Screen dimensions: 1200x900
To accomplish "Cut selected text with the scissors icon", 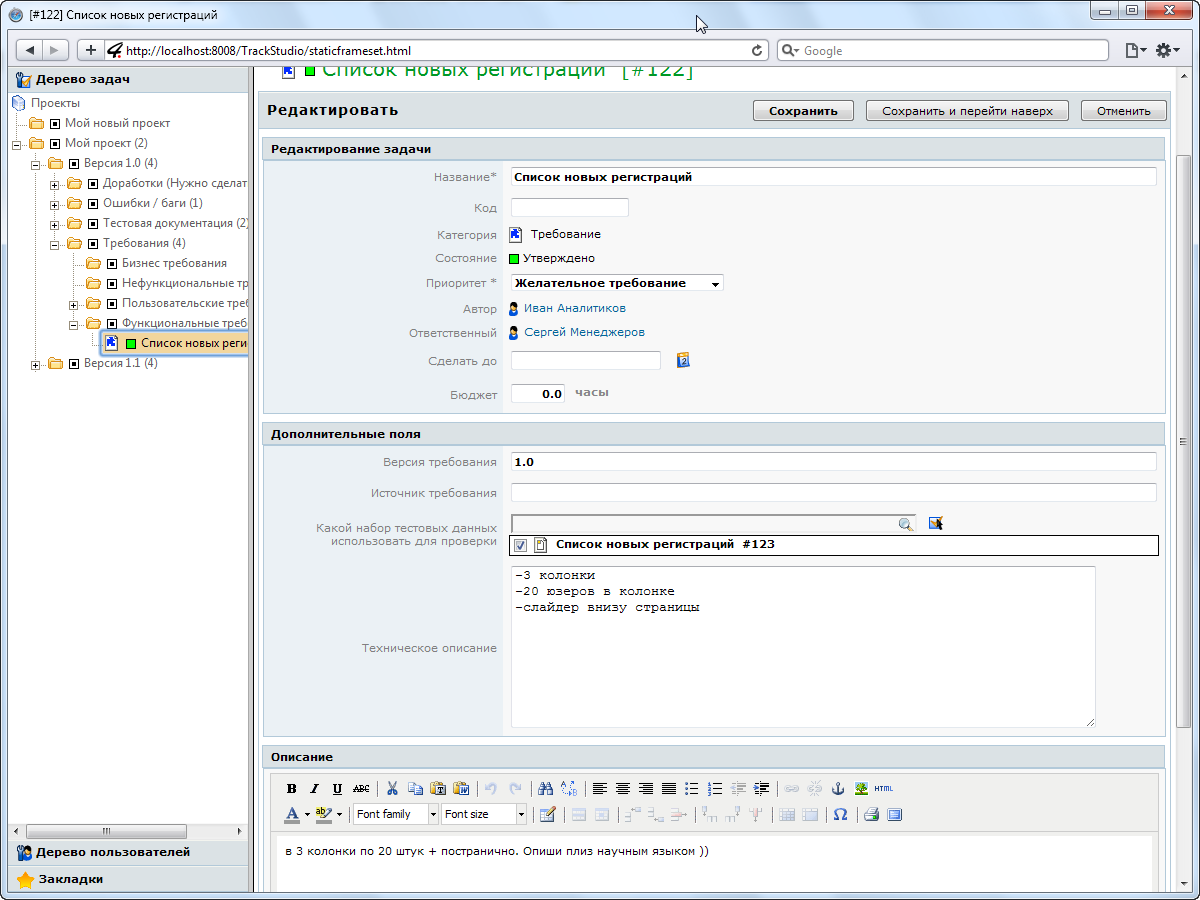I will [x=392, y=788].
